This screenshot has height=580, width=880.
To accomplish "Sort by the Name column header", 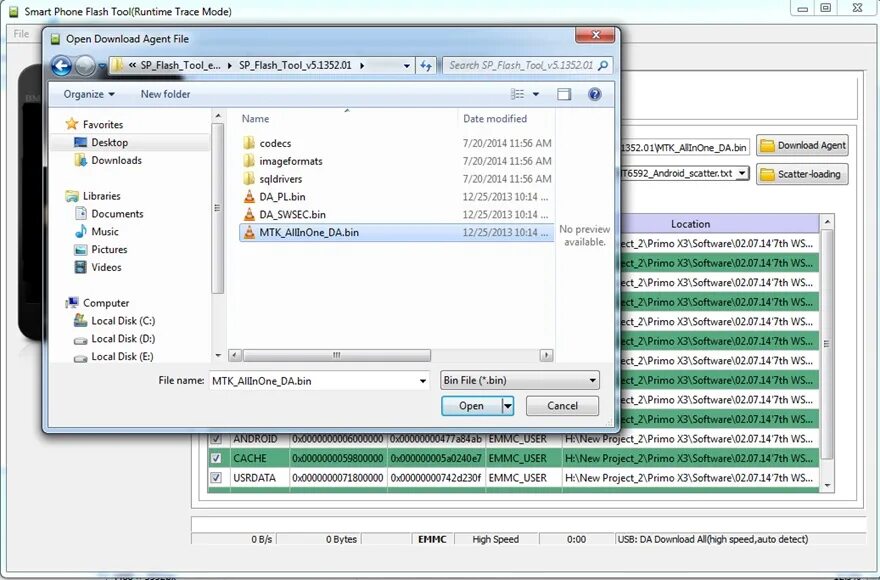I will (255, 119).
